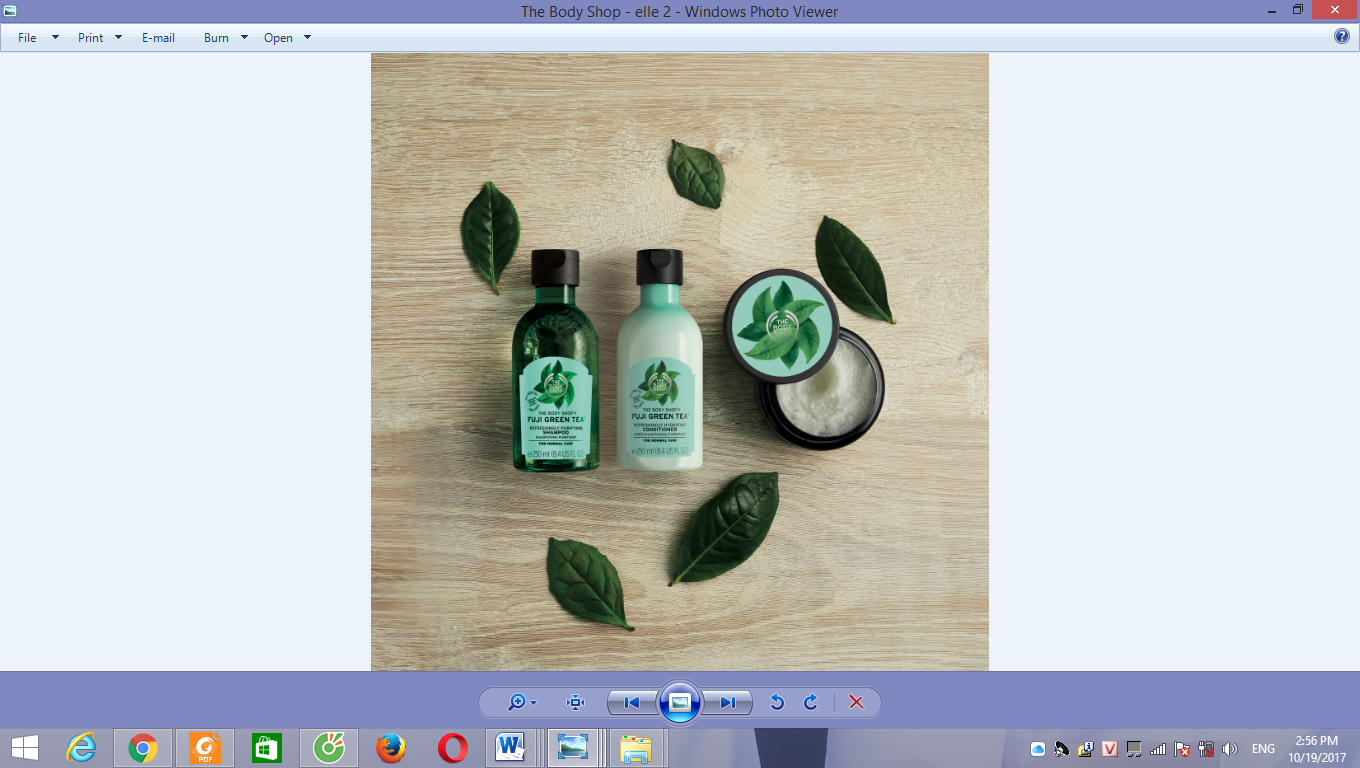The height and width of the screenshot is (768, 1360).
Task: Open the volume speaker tray icon
Action: pos(1230,749)
